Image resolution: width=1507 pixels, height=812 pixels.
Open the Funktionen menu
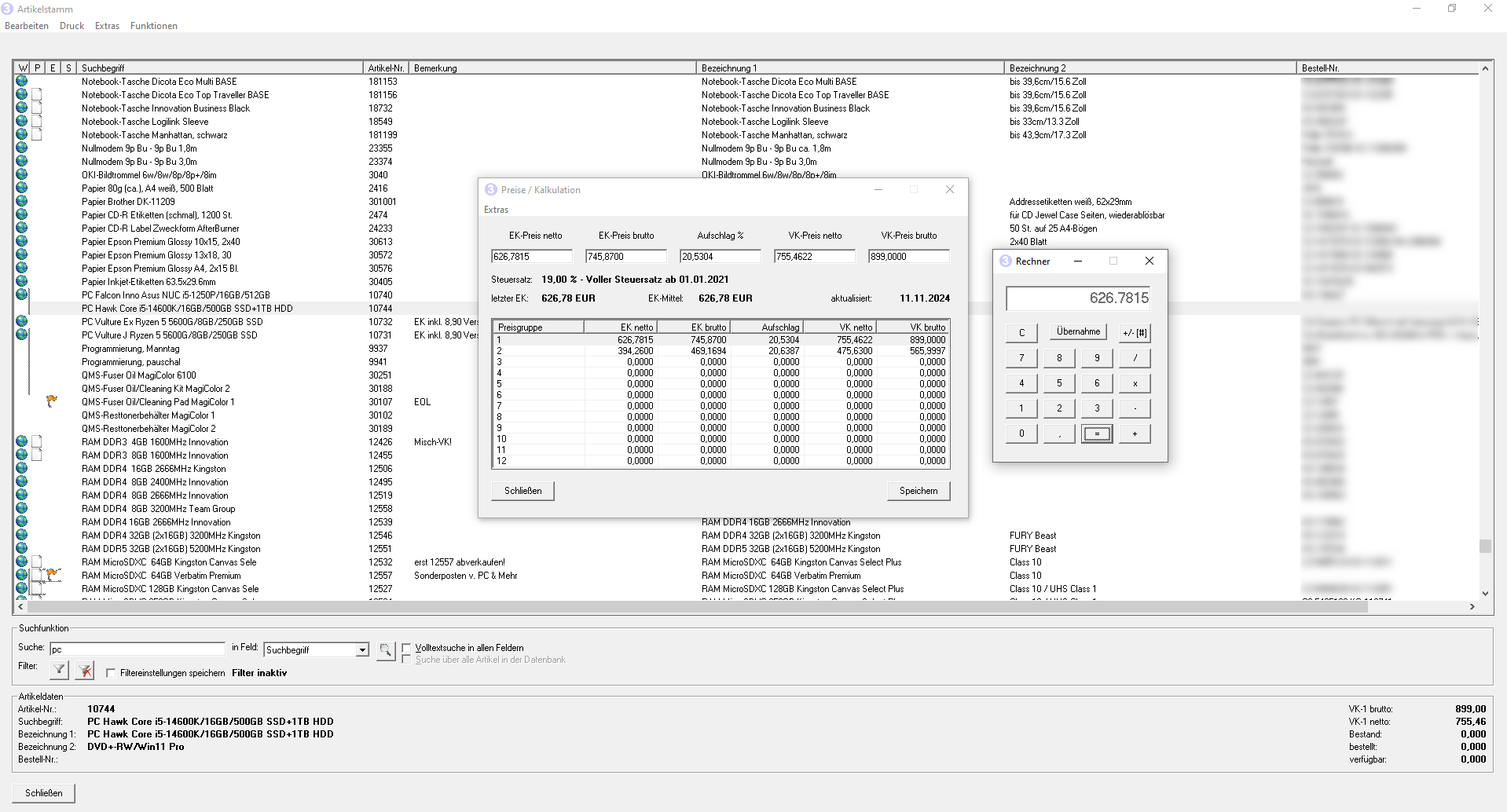tap(154, 26)
